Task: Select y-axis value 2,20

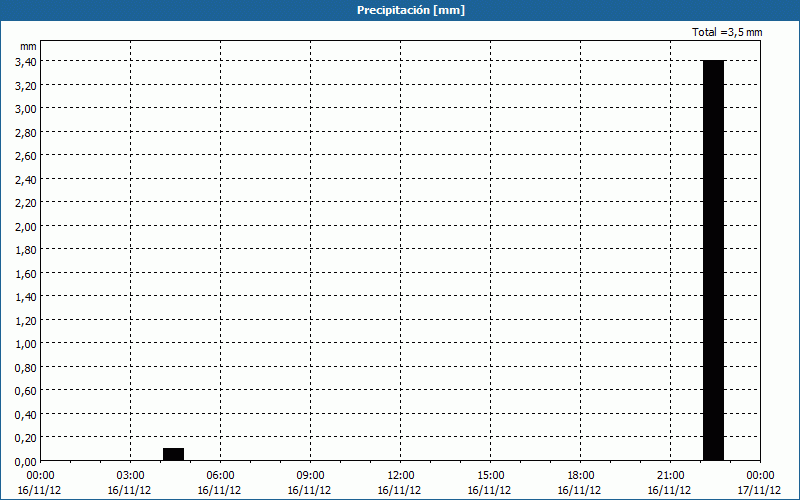Action: coord(26,204)
